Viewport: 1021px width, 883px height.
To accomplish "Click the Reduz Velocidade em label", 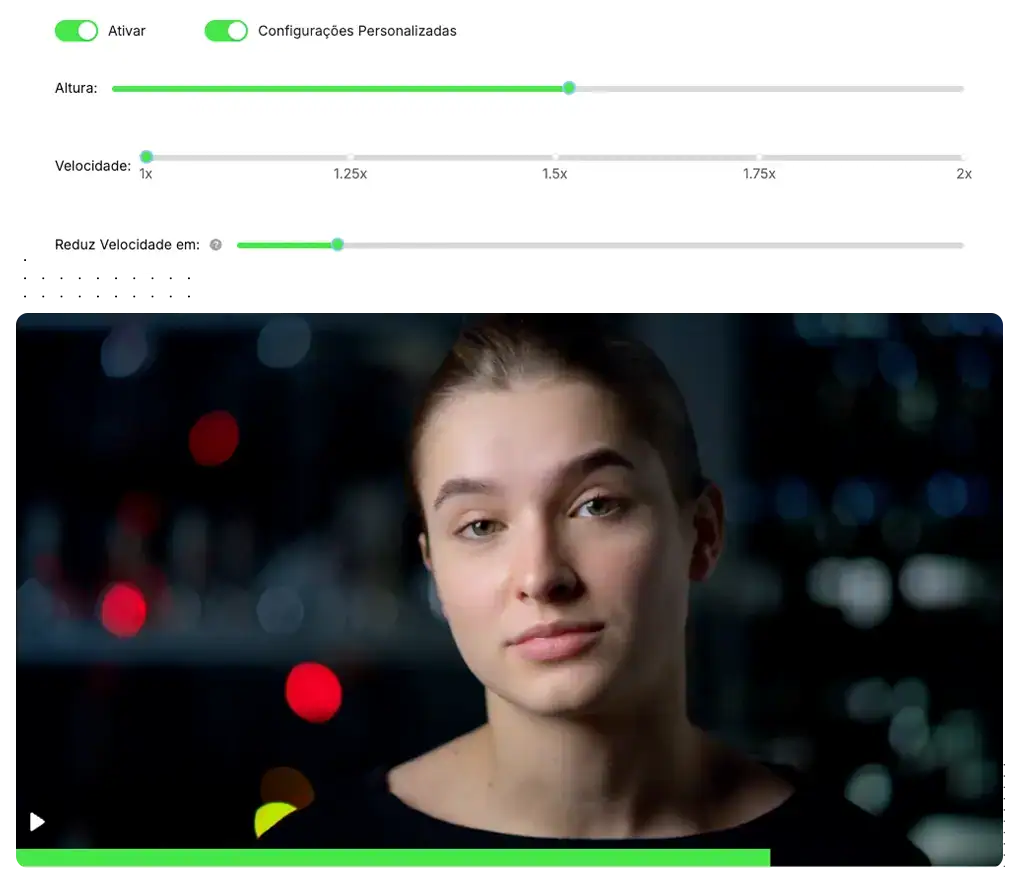I will (128, 245).
